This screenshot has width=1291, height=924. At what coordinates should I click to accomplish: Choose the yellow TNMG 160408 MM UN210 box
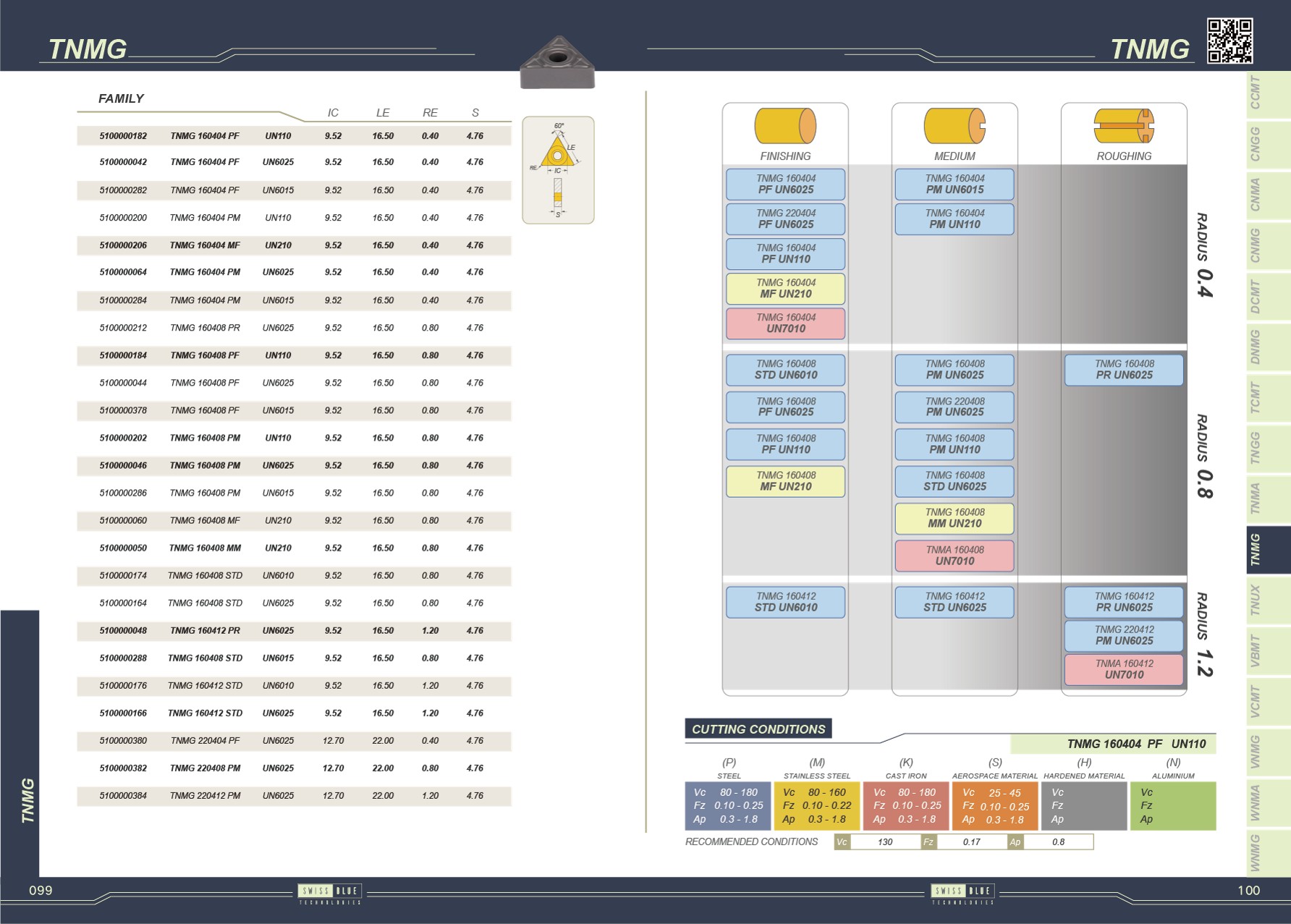click(x=955, y=518)
